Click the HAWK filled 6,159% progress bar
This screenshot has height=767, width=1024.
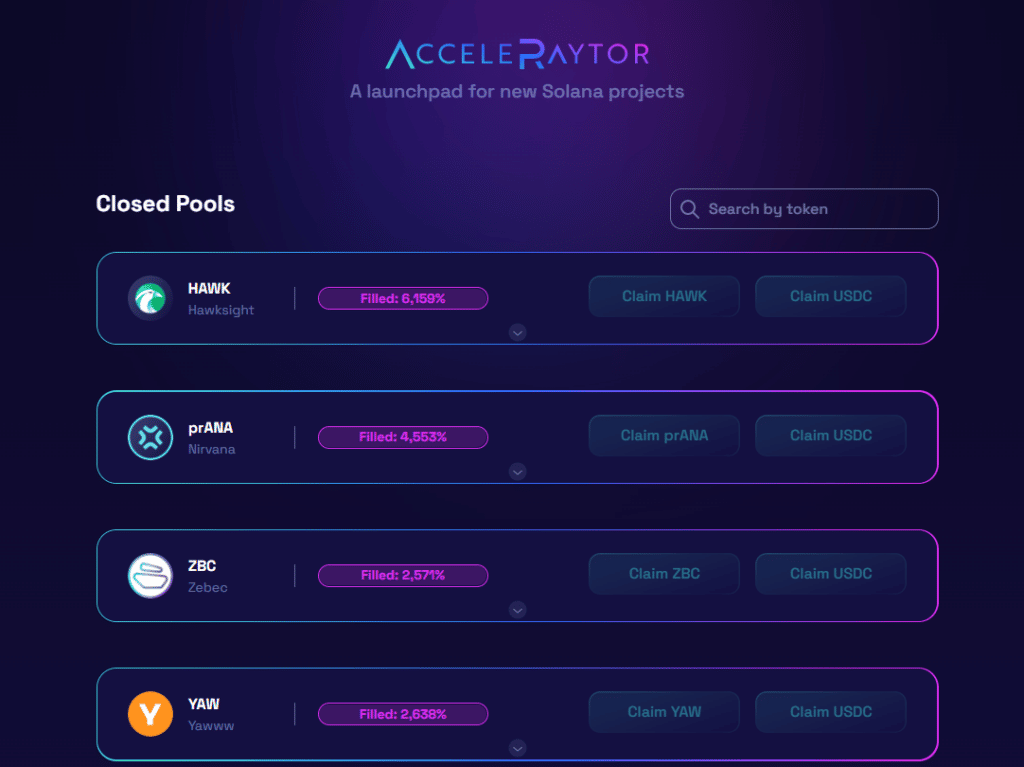pyautogui.click(x=403, y=298)
